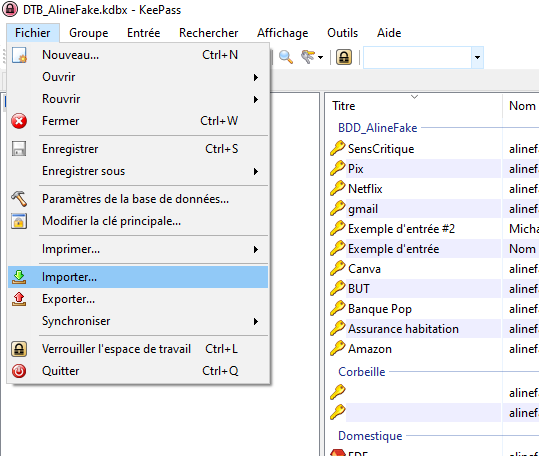The height and width of the screenshot is (456, 539).
Task: Select the Banque Pop entry title
Action: coord(380,309)
